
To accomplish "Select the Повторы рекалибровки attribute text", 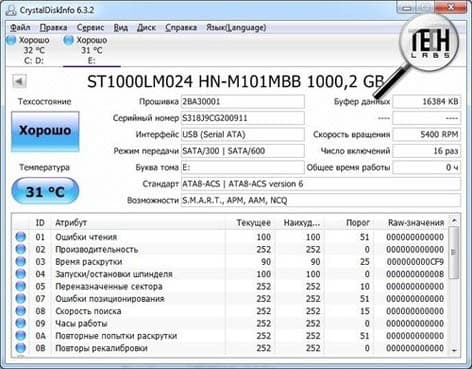I will pos(101,348).
